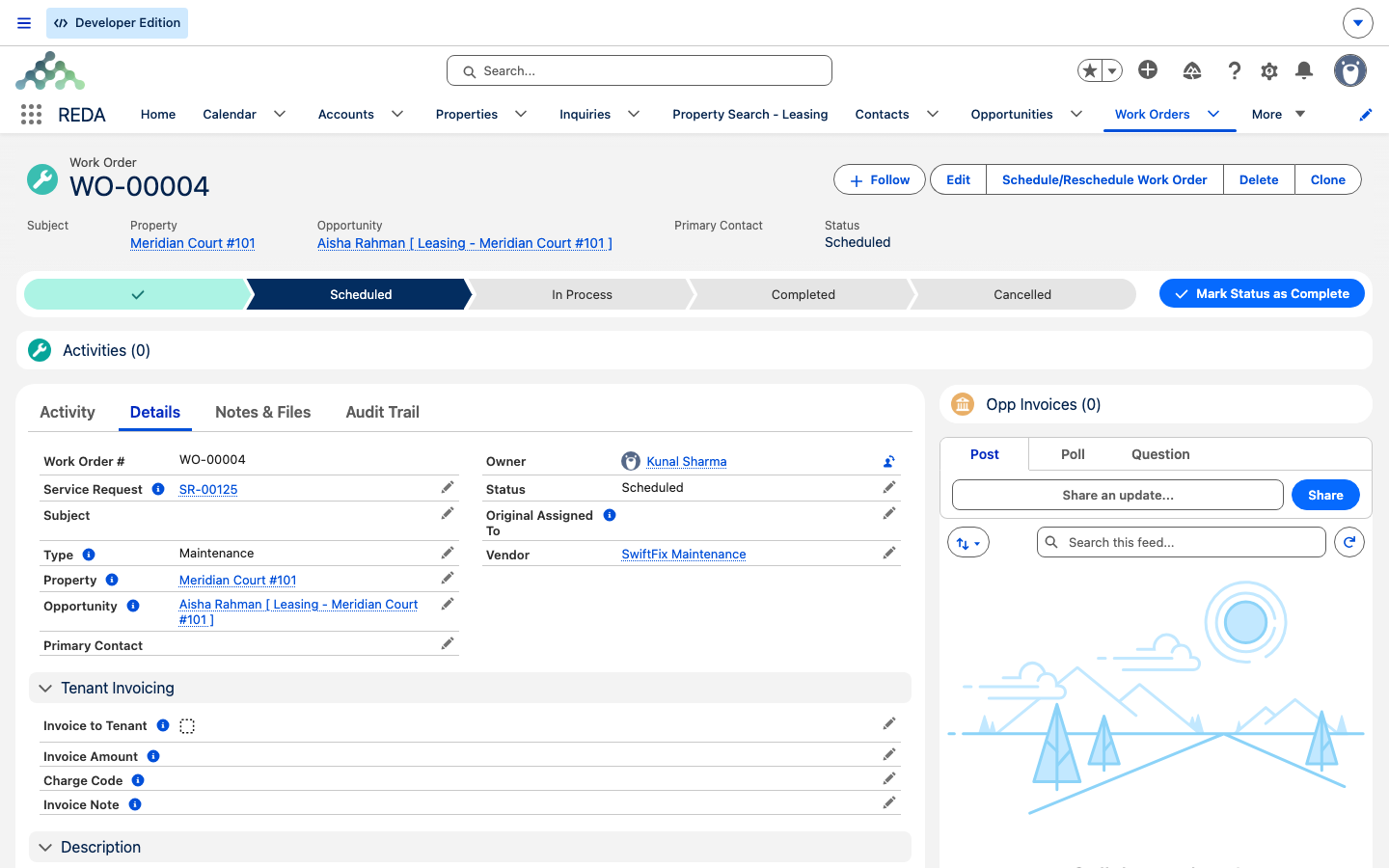Click the navigation bar edit pencil

(1366, 115)
